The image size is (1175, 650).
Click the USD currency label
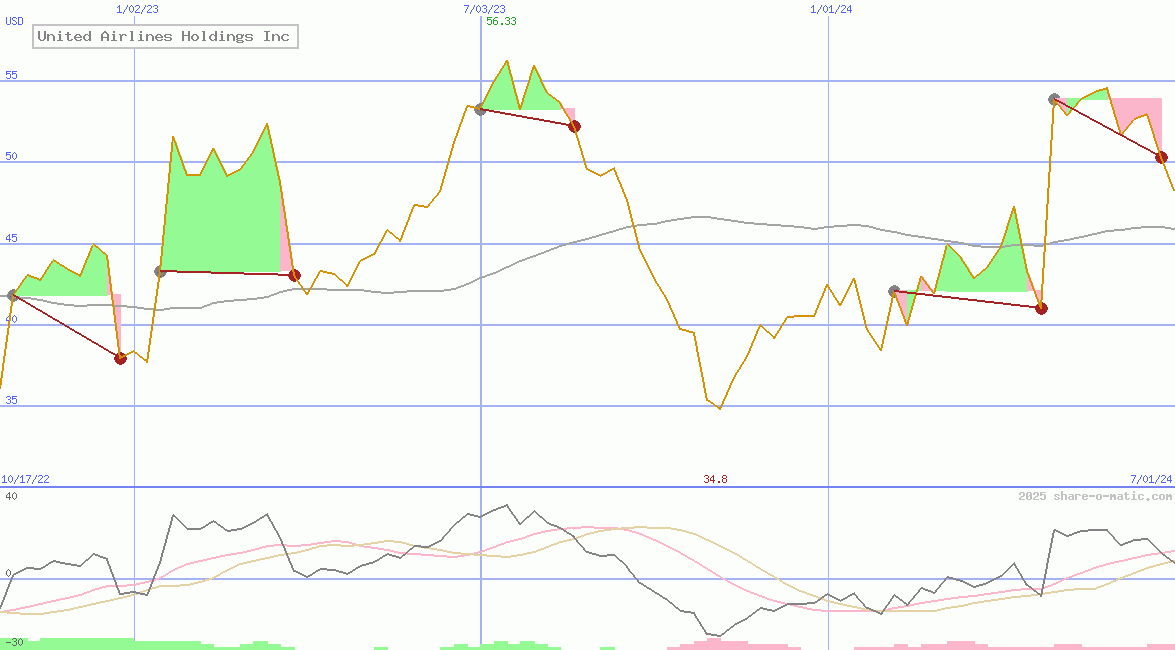pos(15,21)
